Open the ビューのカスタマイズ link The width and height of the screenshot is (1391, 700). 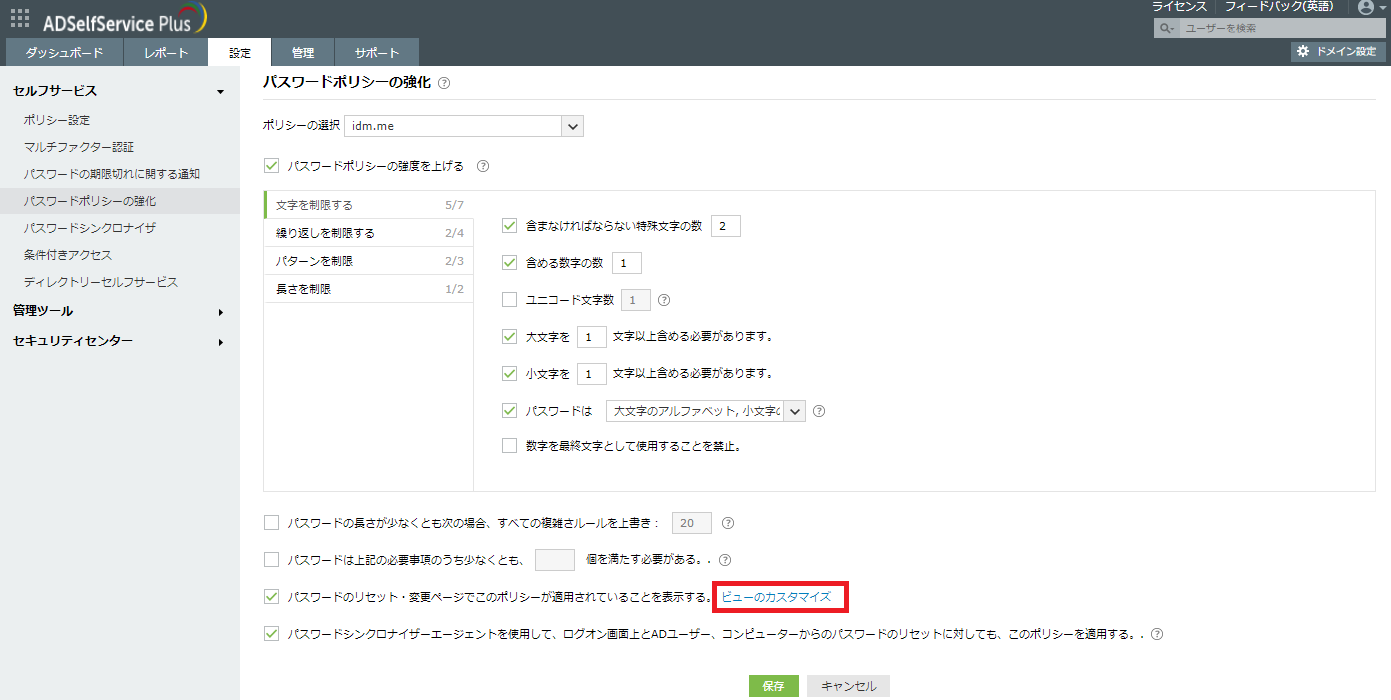(776, 597)
